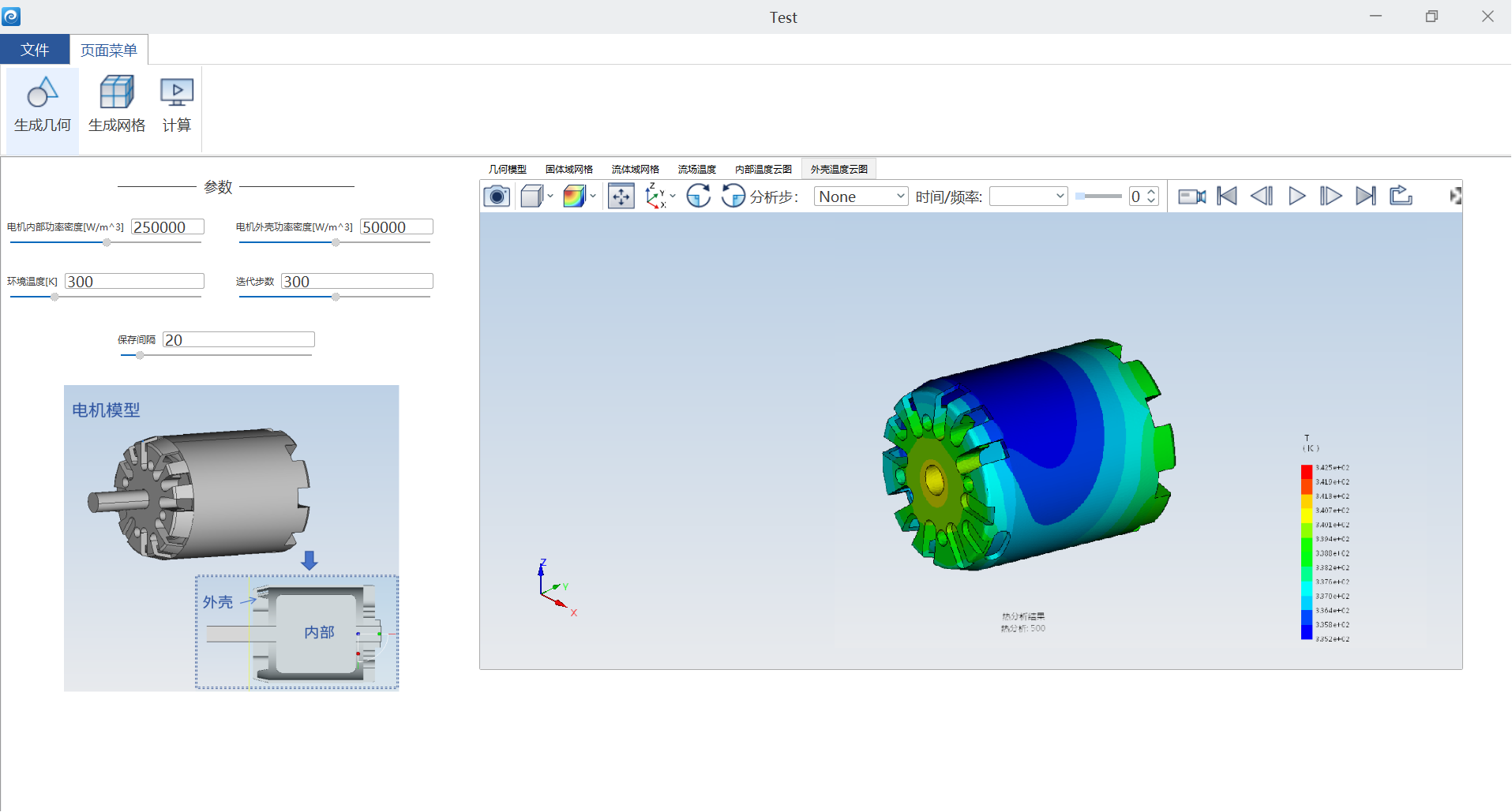Switch to the 流体域网格 tab

click(x=636, y=169)
